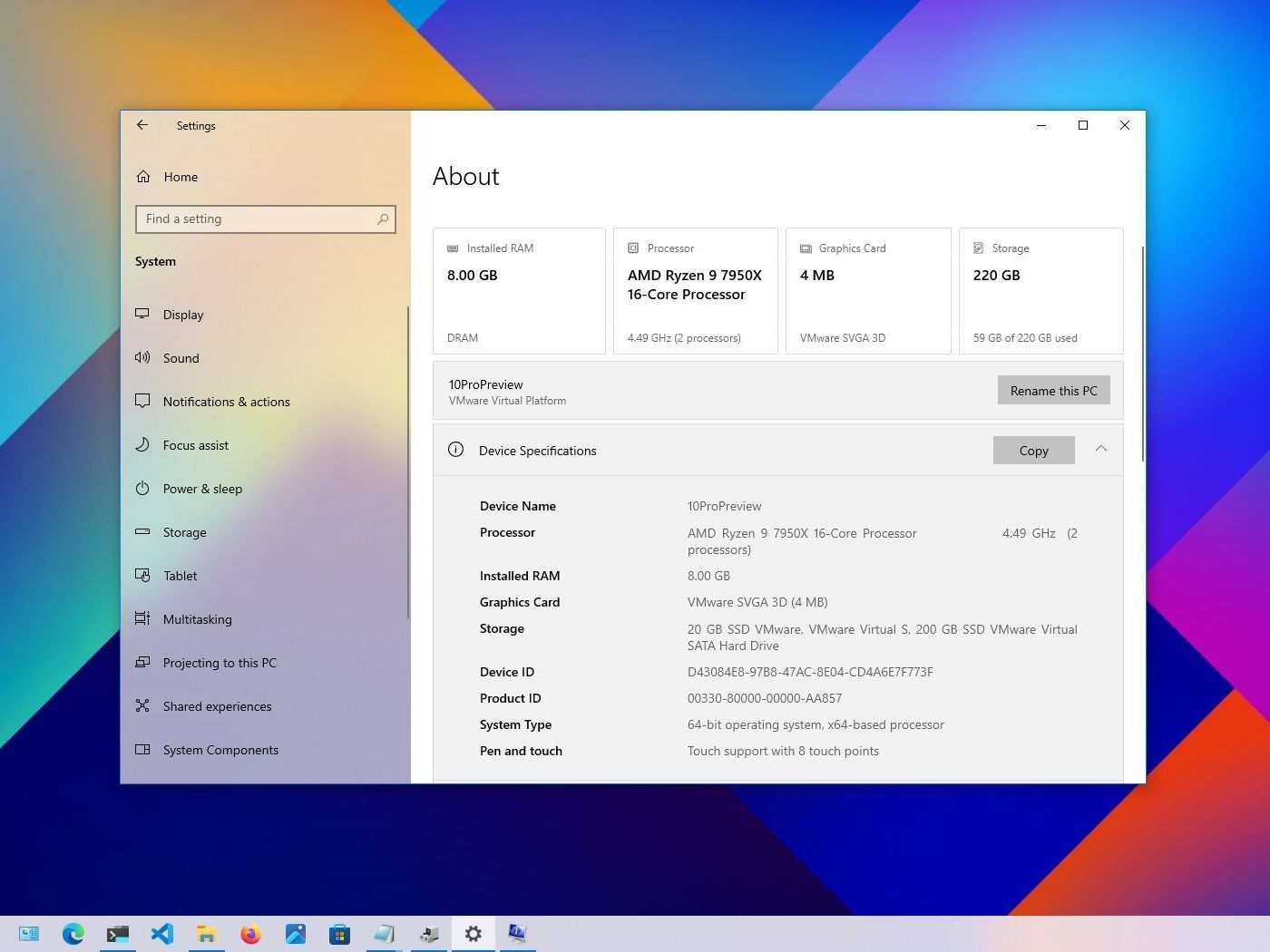Open Microsoft Edge from the taskbar
This screenshot has height=952, width=1270.
(x=73, y=933)
